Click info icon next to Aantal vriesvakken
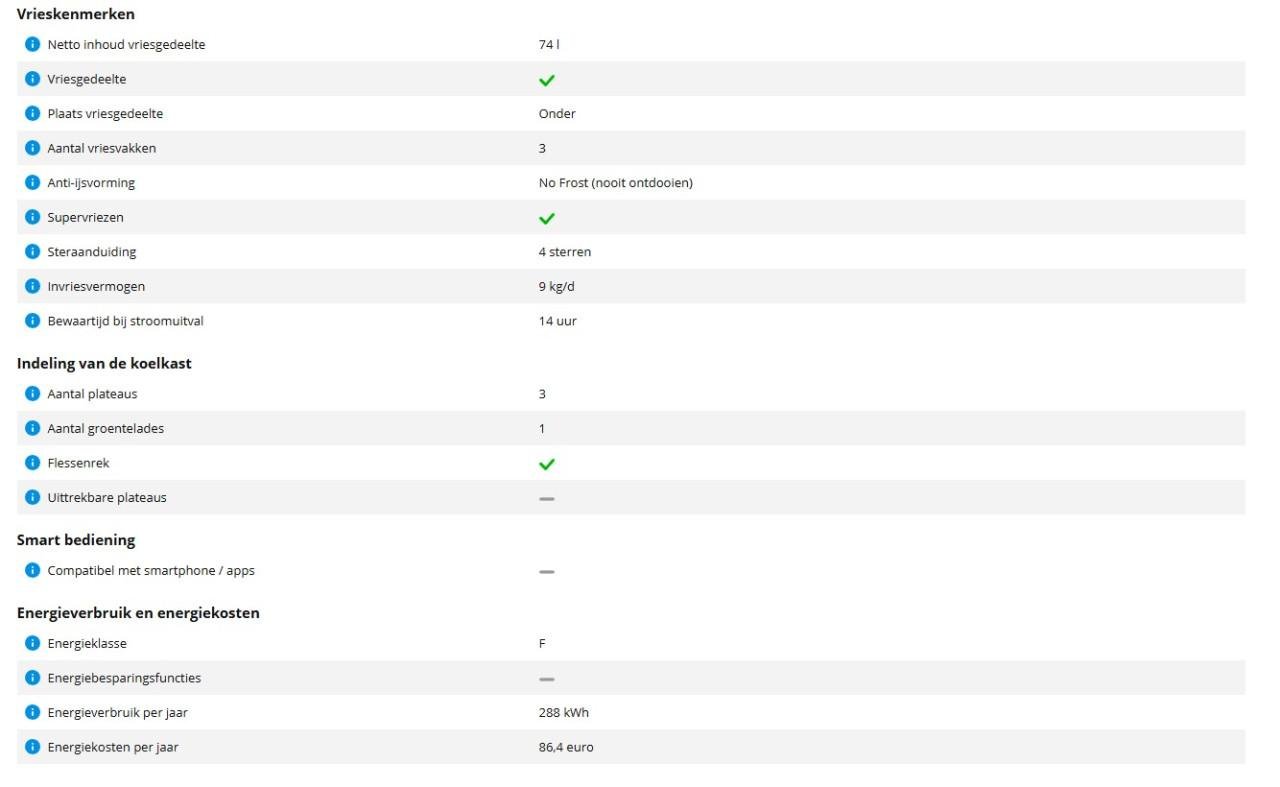 pos(32,149)
